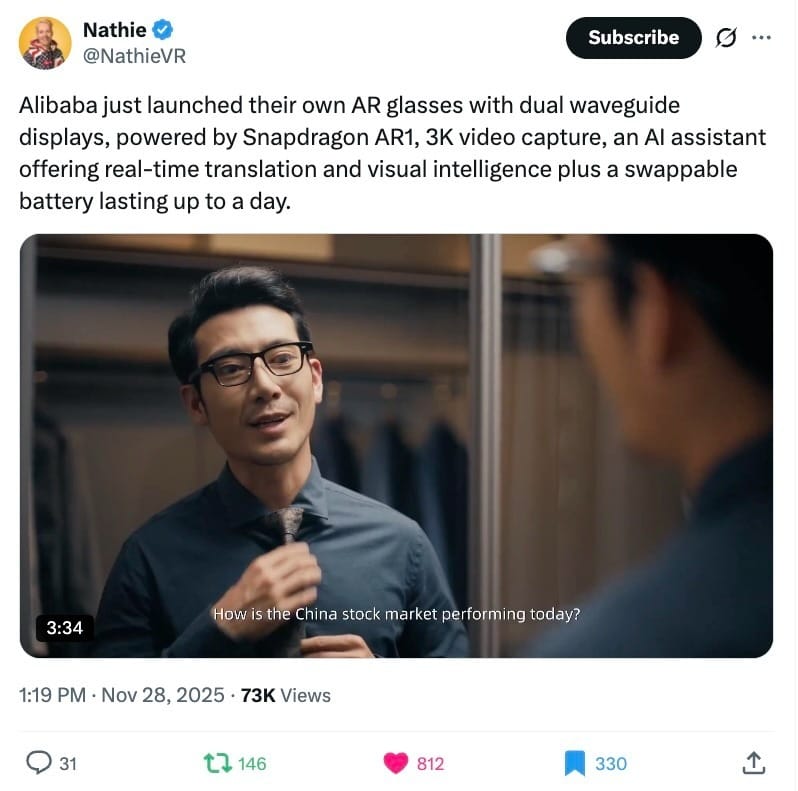The image size is (798, 791).
Task: Click the China stock market subtitle text
Action: [396, 614]
